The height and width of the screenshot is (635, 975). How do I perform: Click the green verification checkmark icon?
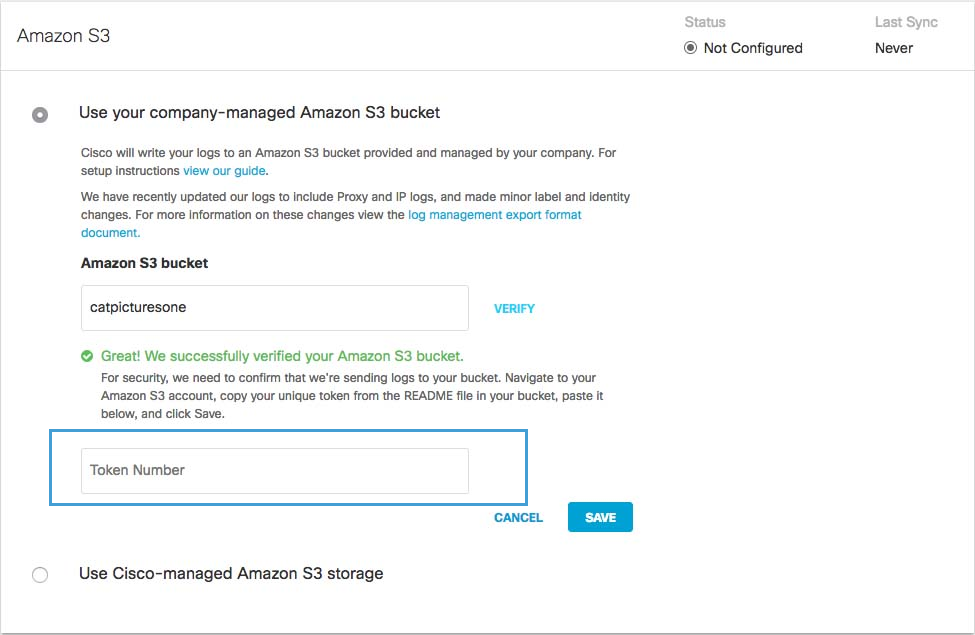pyautogui.click(x=87, y=356)
